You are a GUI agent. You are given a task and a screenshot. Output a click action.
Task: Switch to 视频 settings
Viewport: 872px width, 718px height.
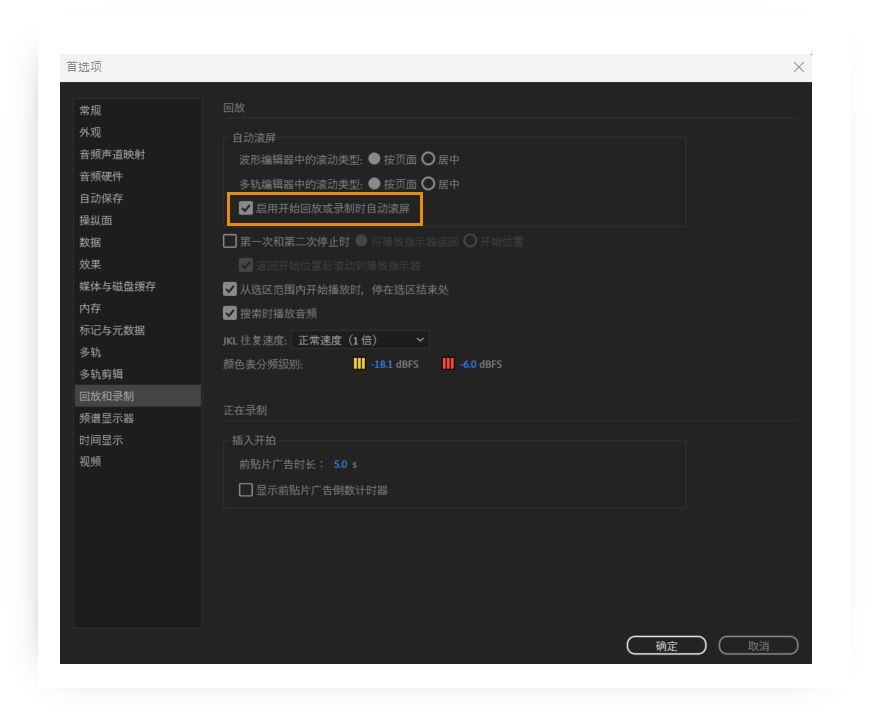coord(137,462)
